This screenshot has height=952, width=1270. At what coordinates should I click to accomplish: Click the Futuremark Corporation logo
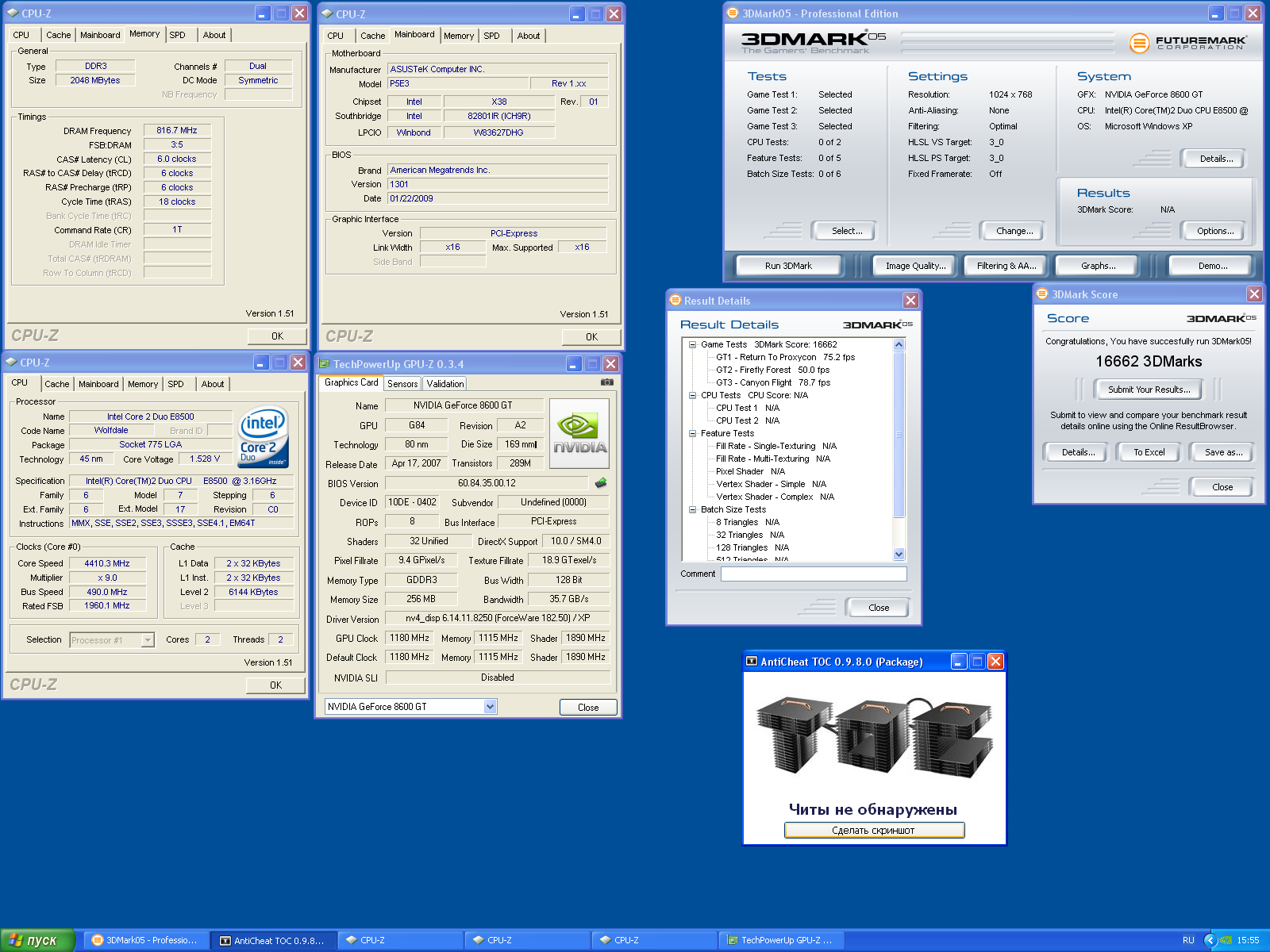click(x=1187, y=43)
